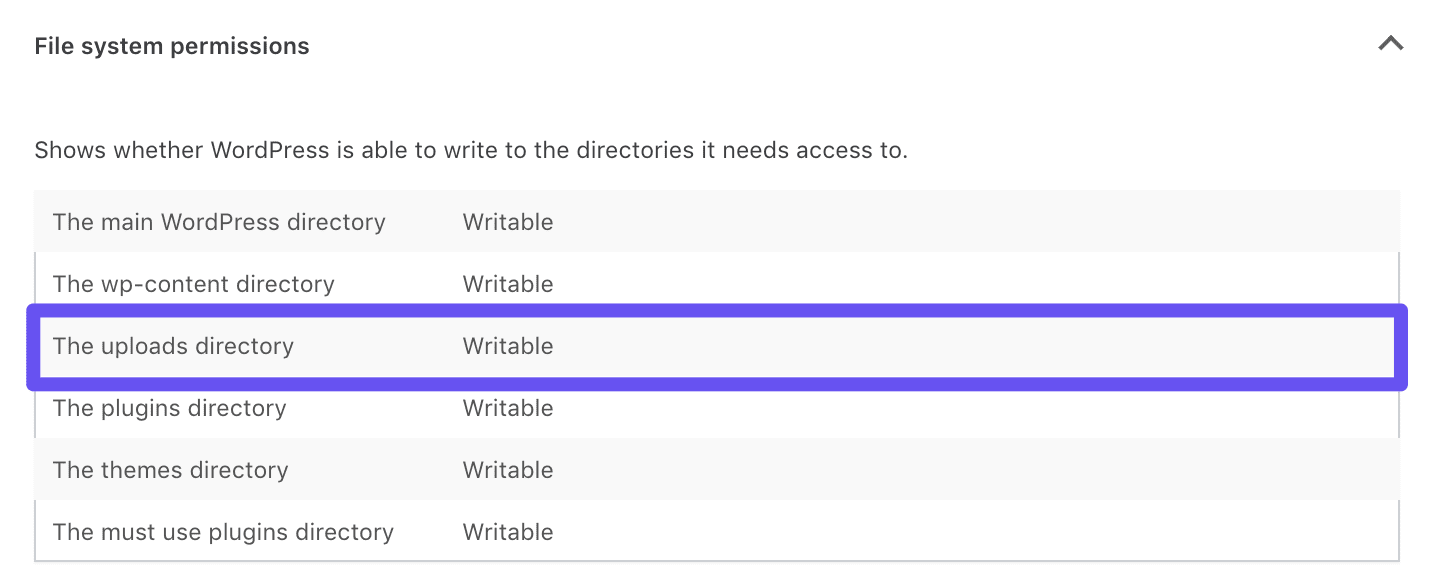Viewport: 1434px width, 584px height.
Task: Click Writable for the main WordPress directory
Action: (x=507, y=221)
